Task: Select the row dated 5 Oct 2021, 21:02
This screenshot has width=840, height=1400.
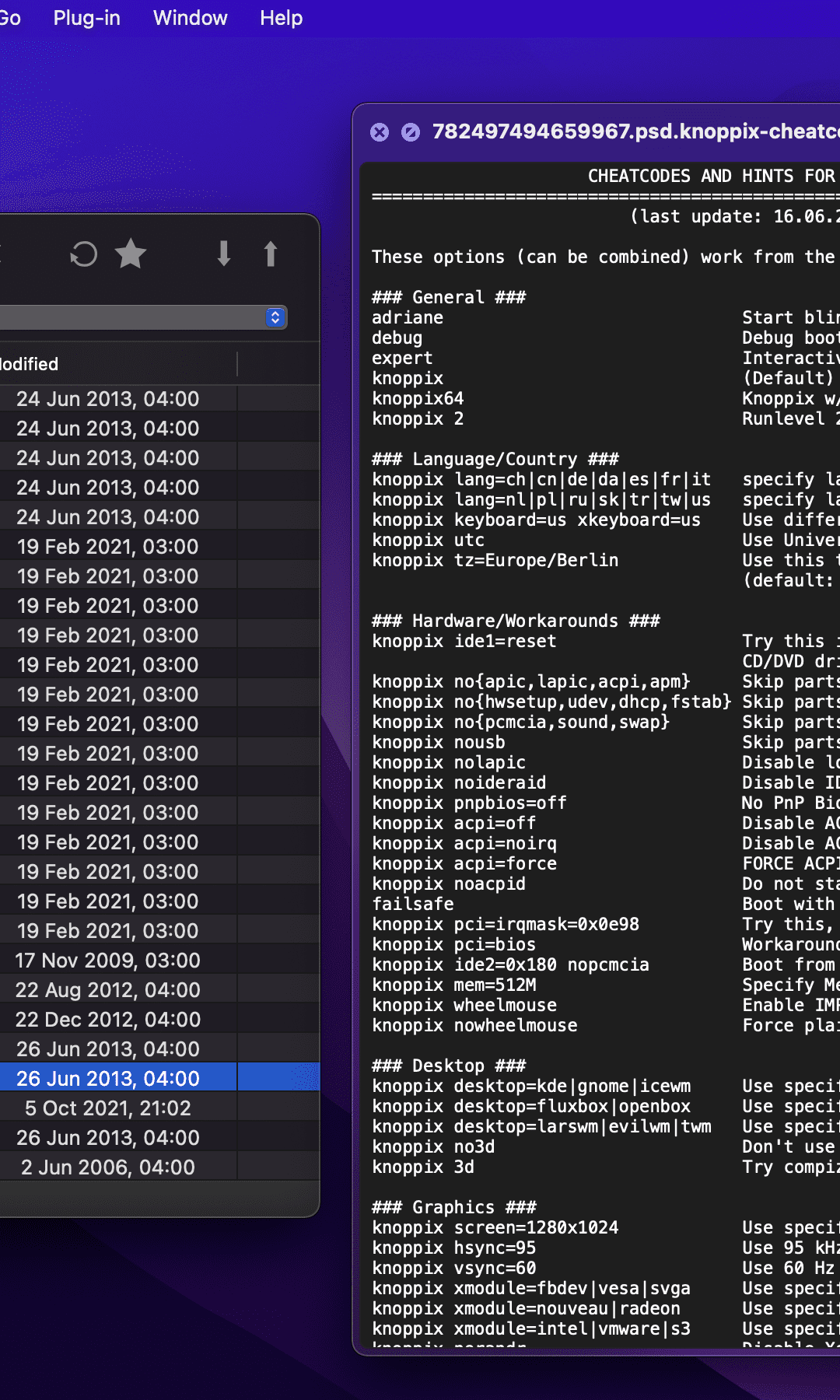Action: (159, 1108)
